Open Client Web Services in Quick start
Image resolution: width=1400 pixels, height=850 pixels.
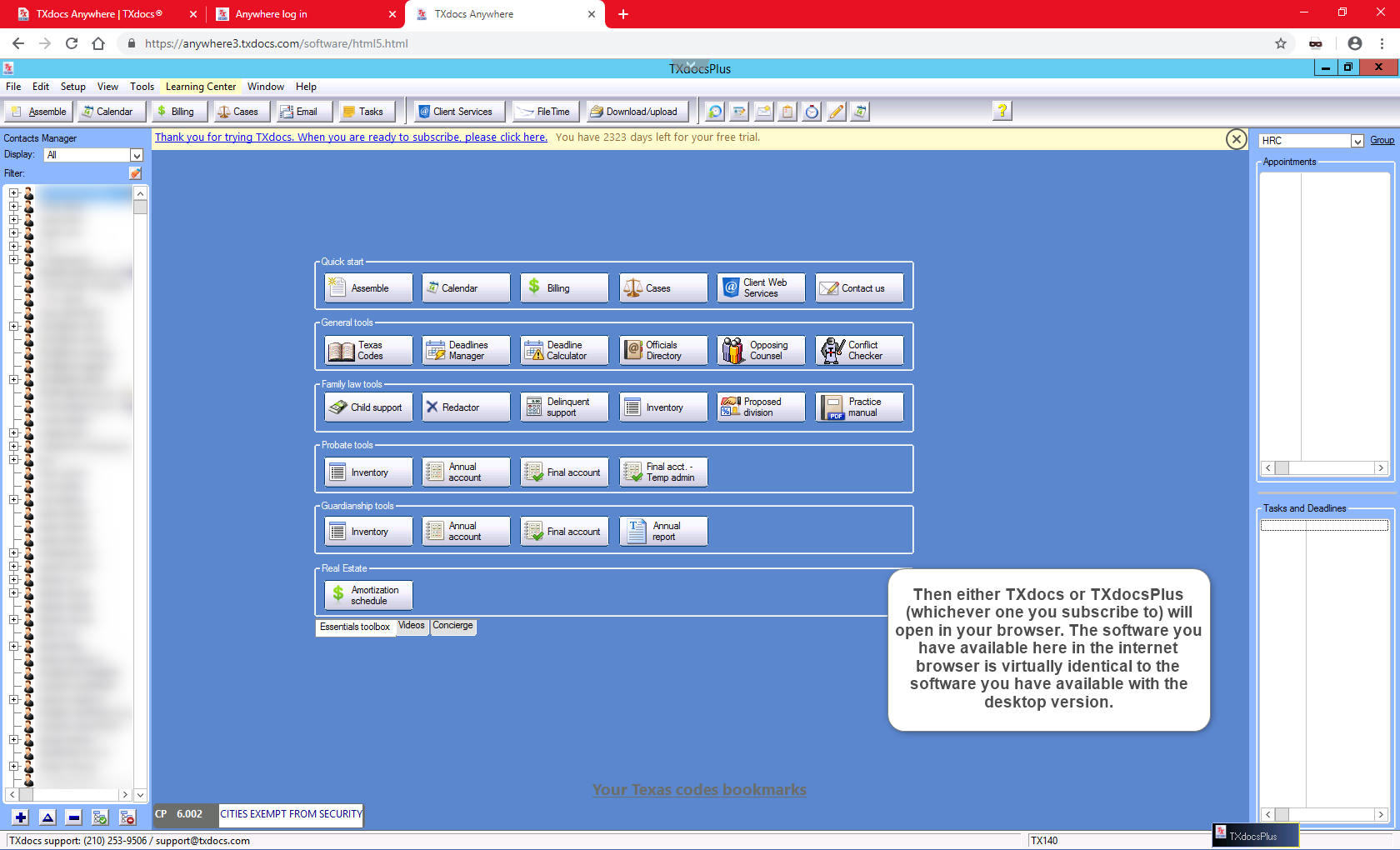click(761, 287)
